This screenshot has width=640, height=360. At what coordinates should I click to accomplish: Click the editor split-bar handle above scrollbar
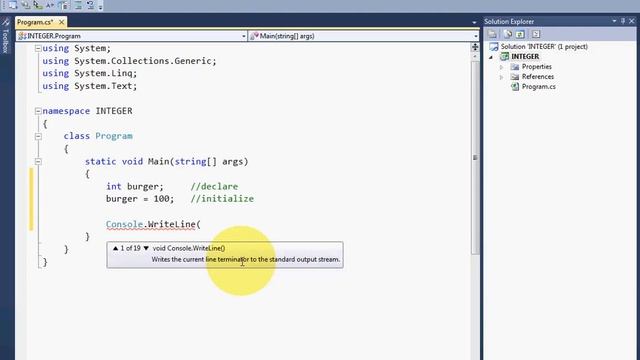[x=475, y=47]
